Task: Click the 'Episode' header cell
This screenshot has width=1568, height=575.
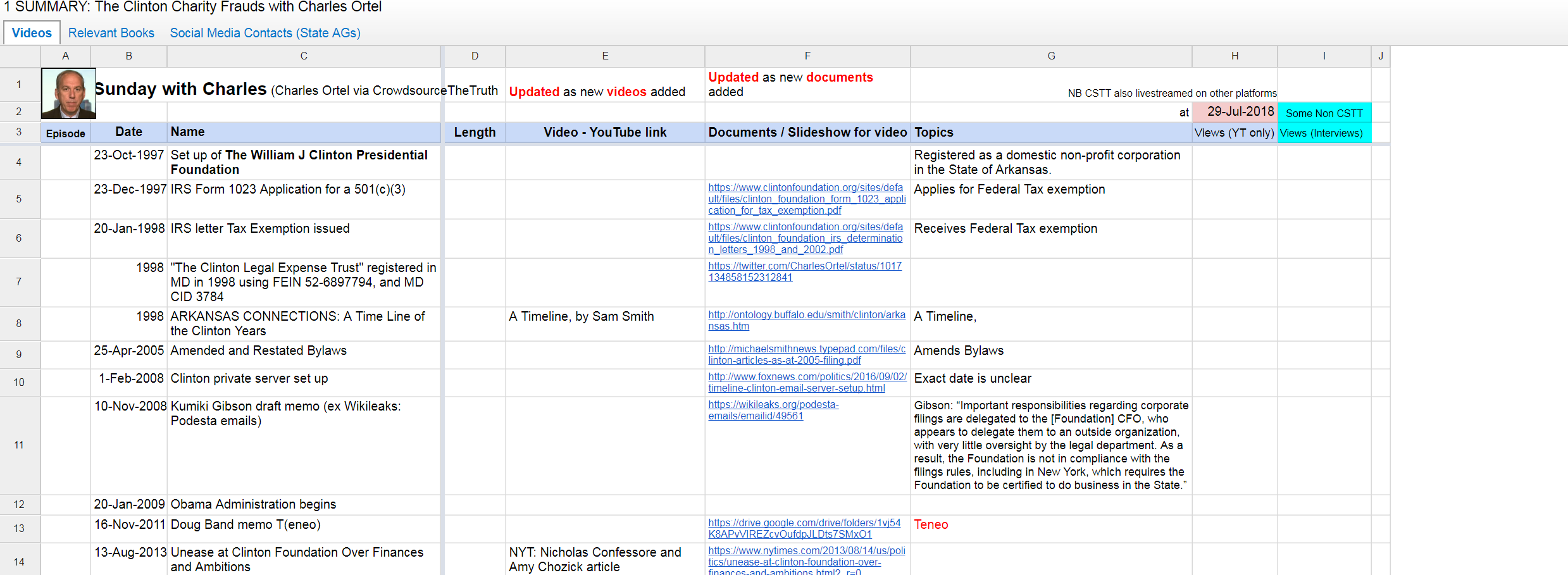Action: click(66, 133)
